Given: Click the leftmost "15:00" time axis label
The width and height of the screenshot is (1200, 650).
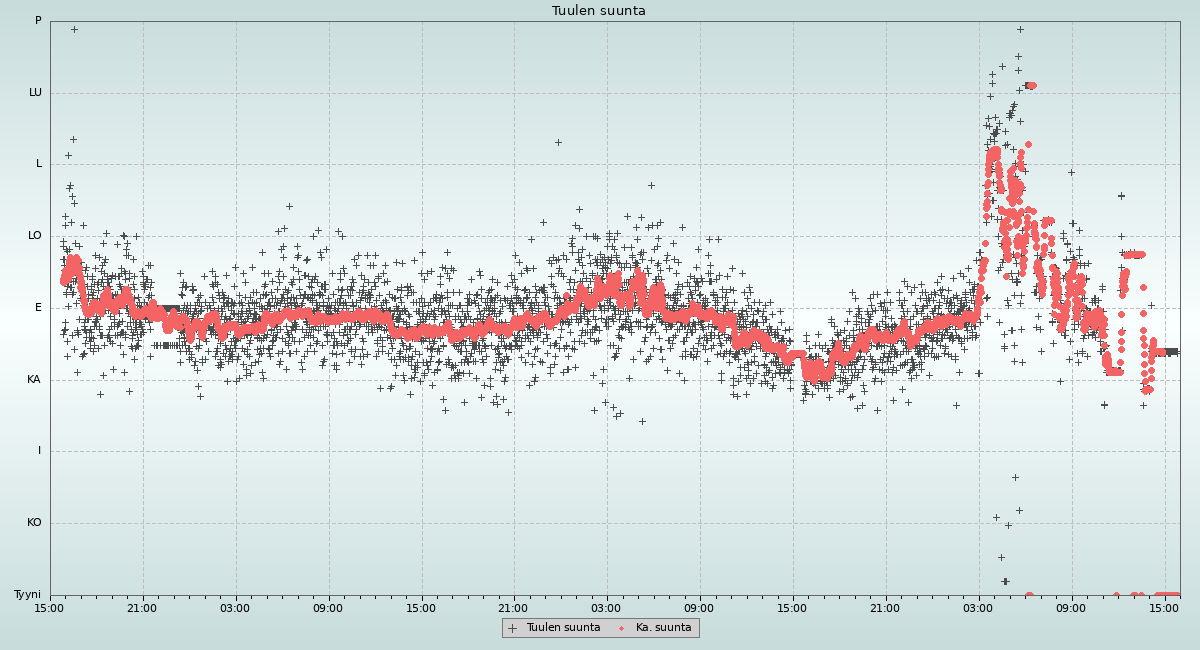Looking at the screenshot, I should pyautogui.click(x=50, y=607).
